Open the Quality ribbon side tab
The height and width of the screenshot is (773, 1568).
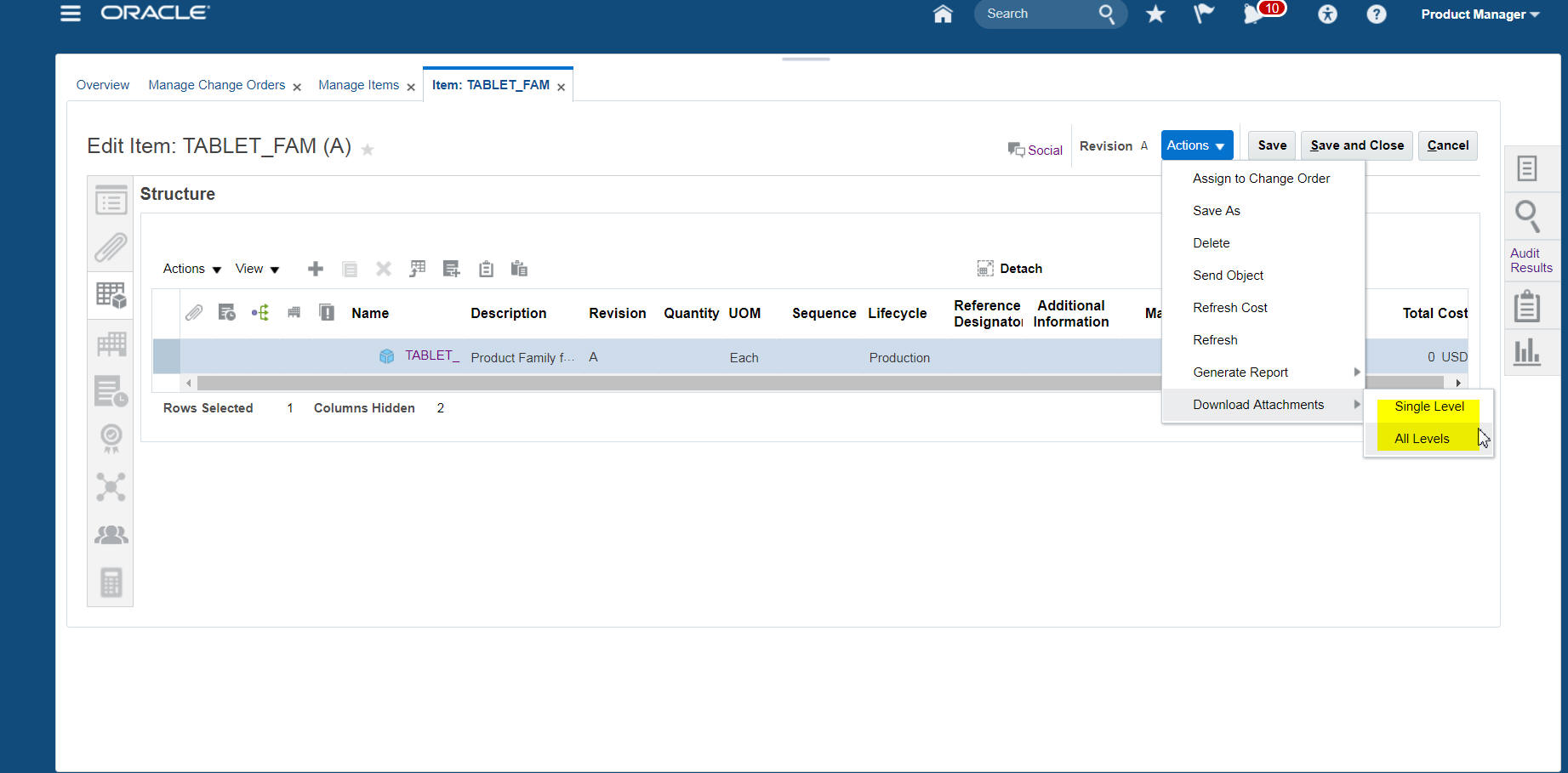[111, 439]
